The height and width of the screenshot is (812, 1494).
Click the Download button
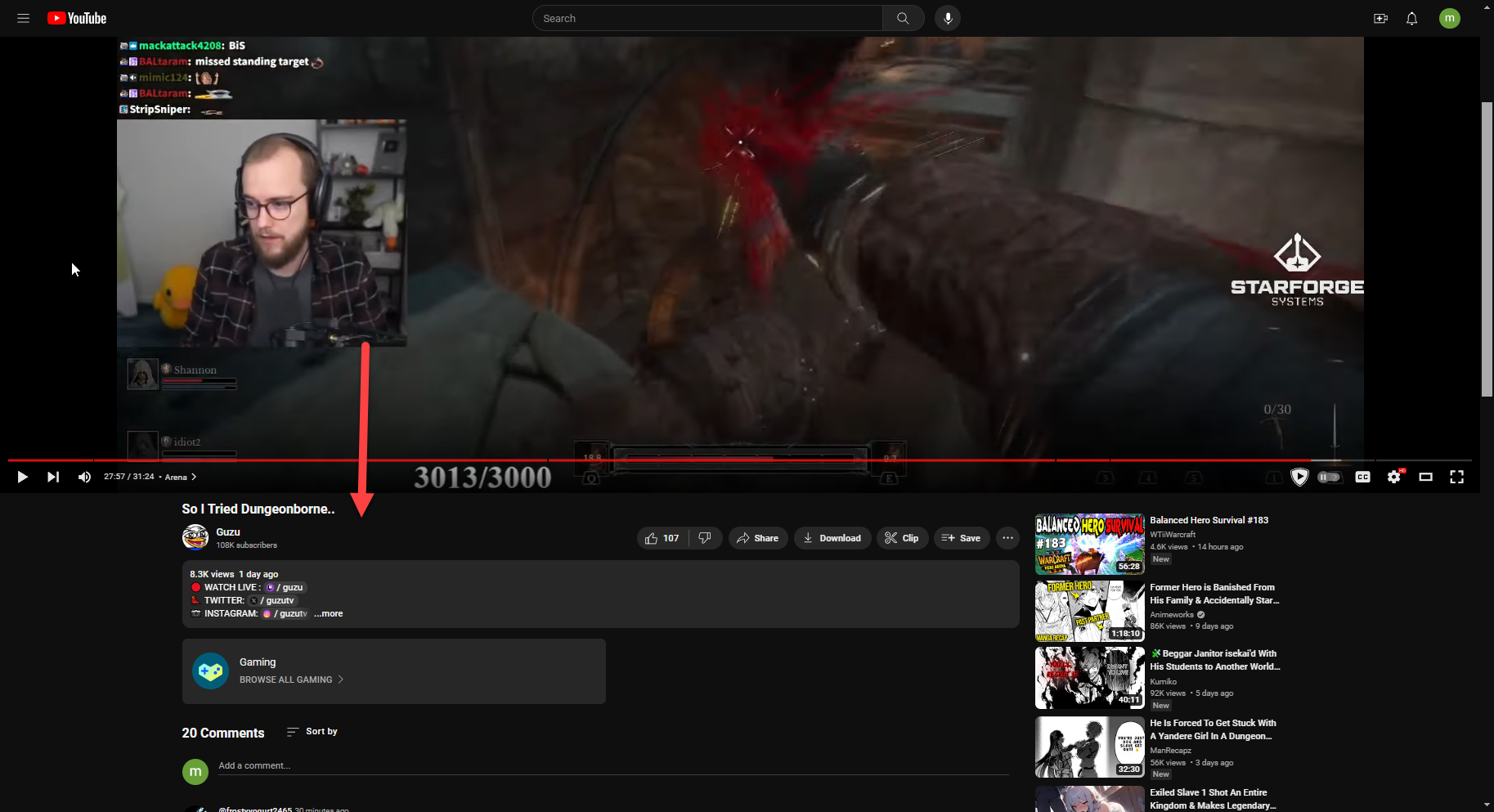click(832, 538)
